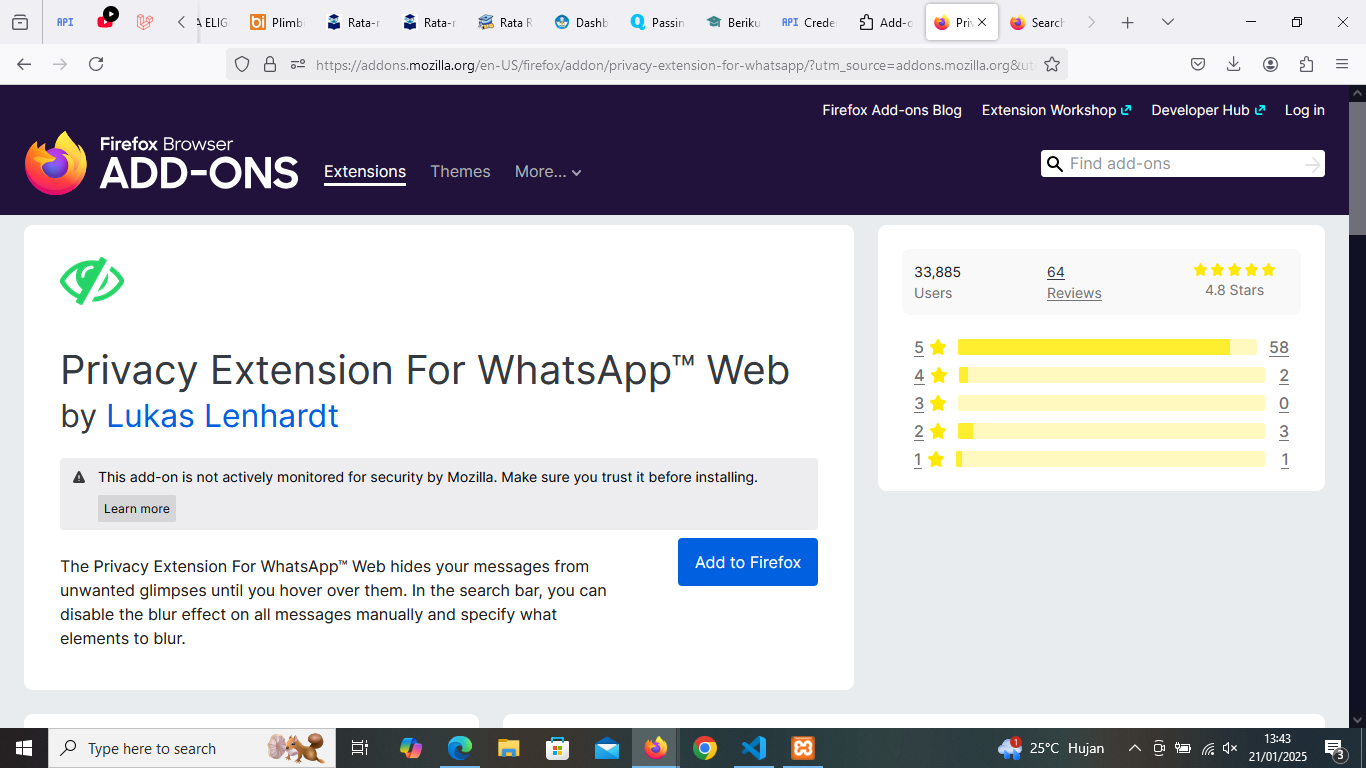Click the browser address bar URL
This screenshot has width=1366, height=768.
[675, 64]
